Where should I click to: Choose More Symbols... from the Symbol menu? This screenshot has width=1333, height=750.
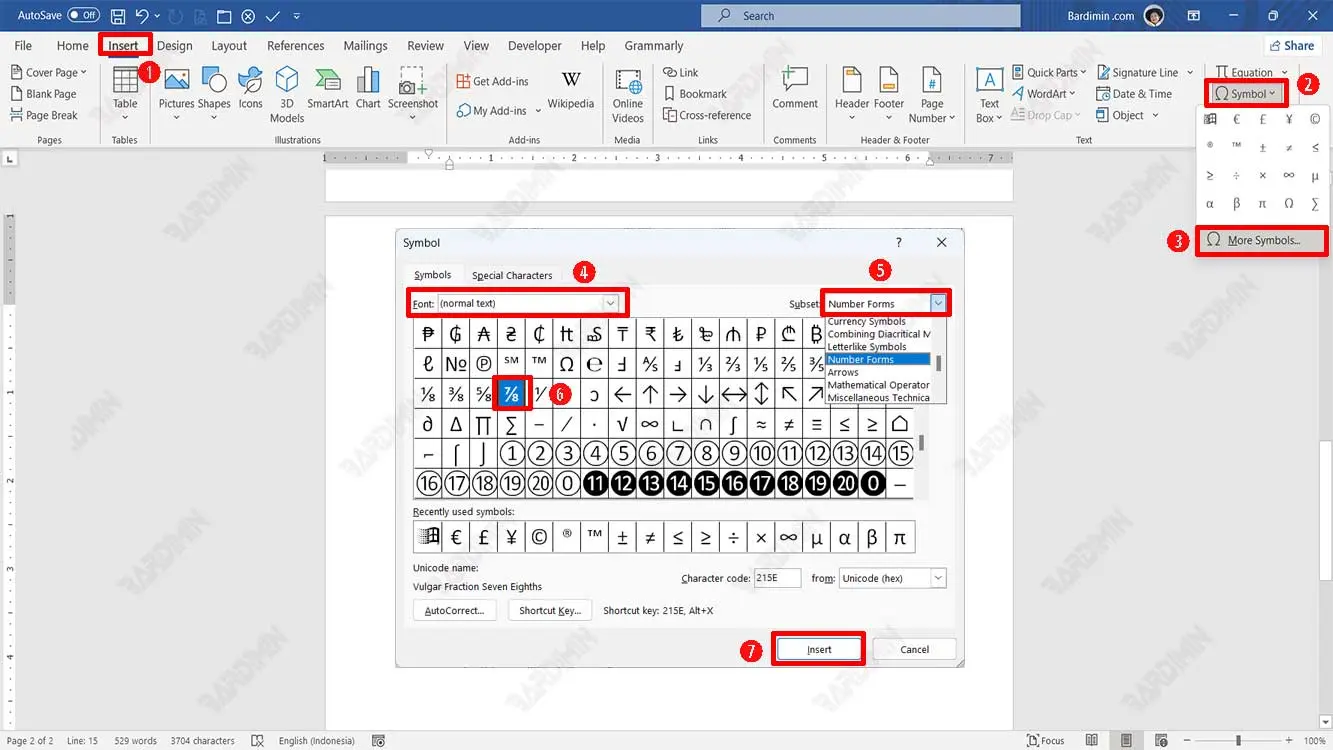coord(1263,240)
